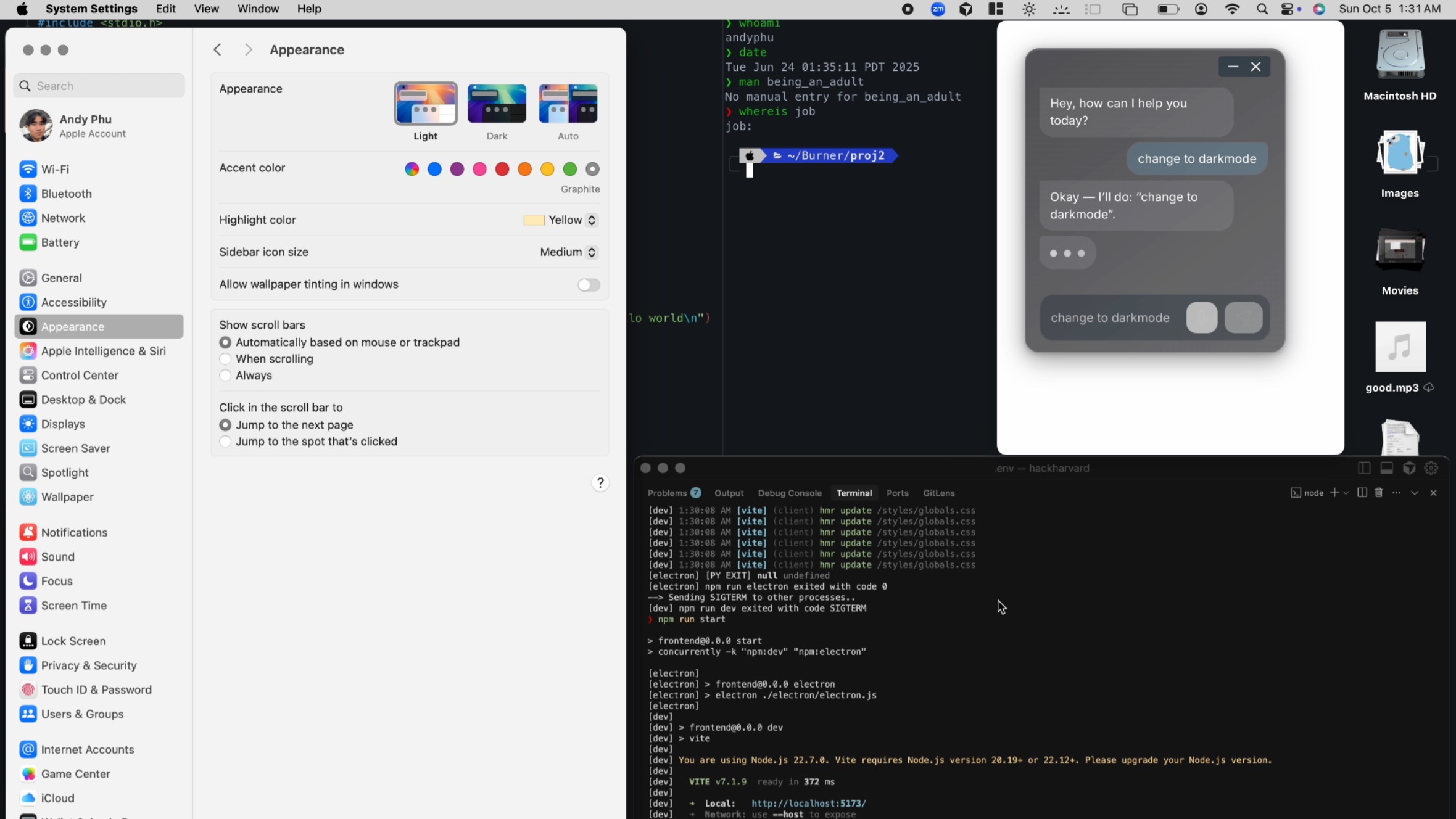The height and width of the screenshot is (819, 1456).
Task: Go back with the left chevron
Action: coord(217,50)
